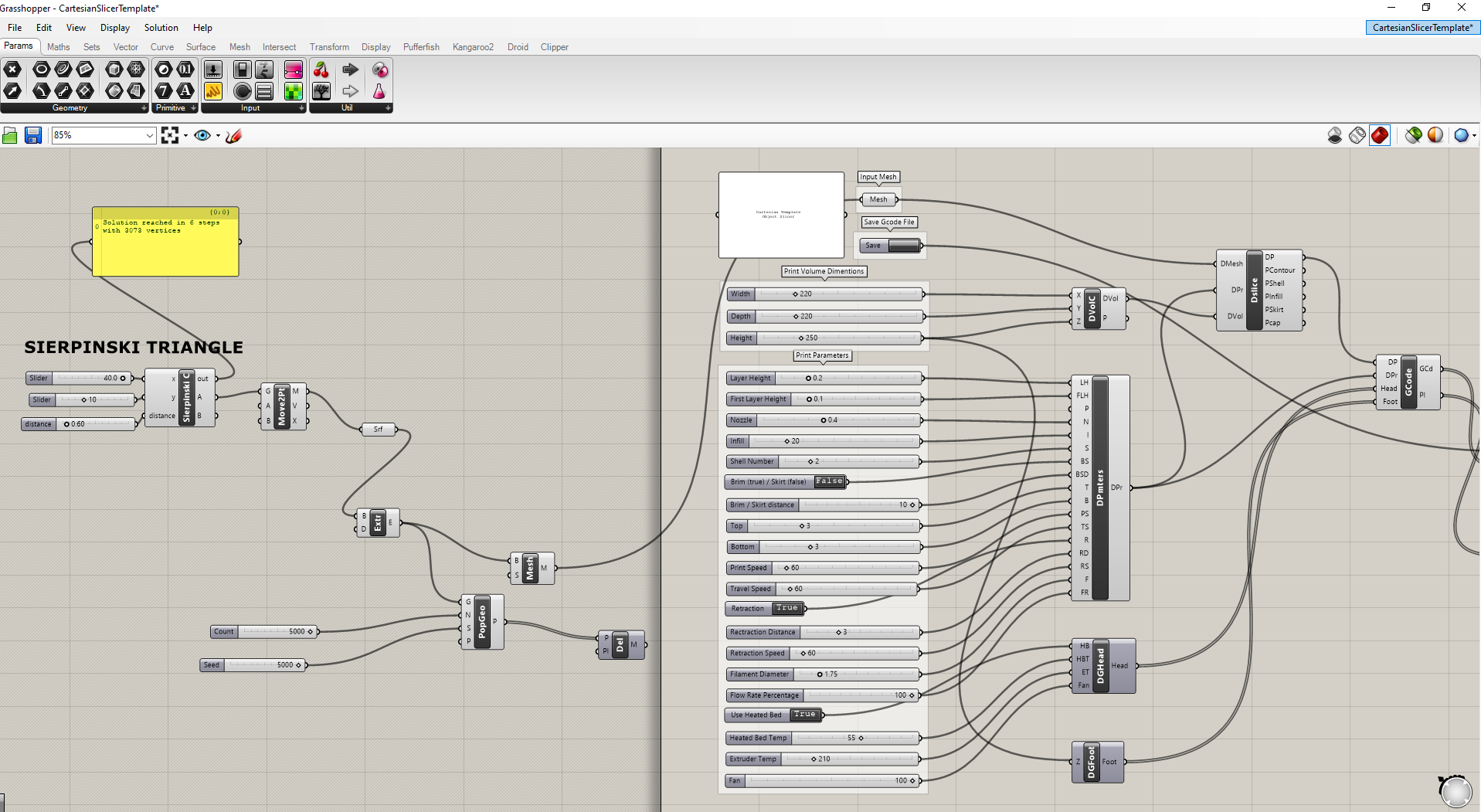Toggle Brim/Skirt boolean showing False
Viewport: 1481px width, 812px height.
[829, 481]
